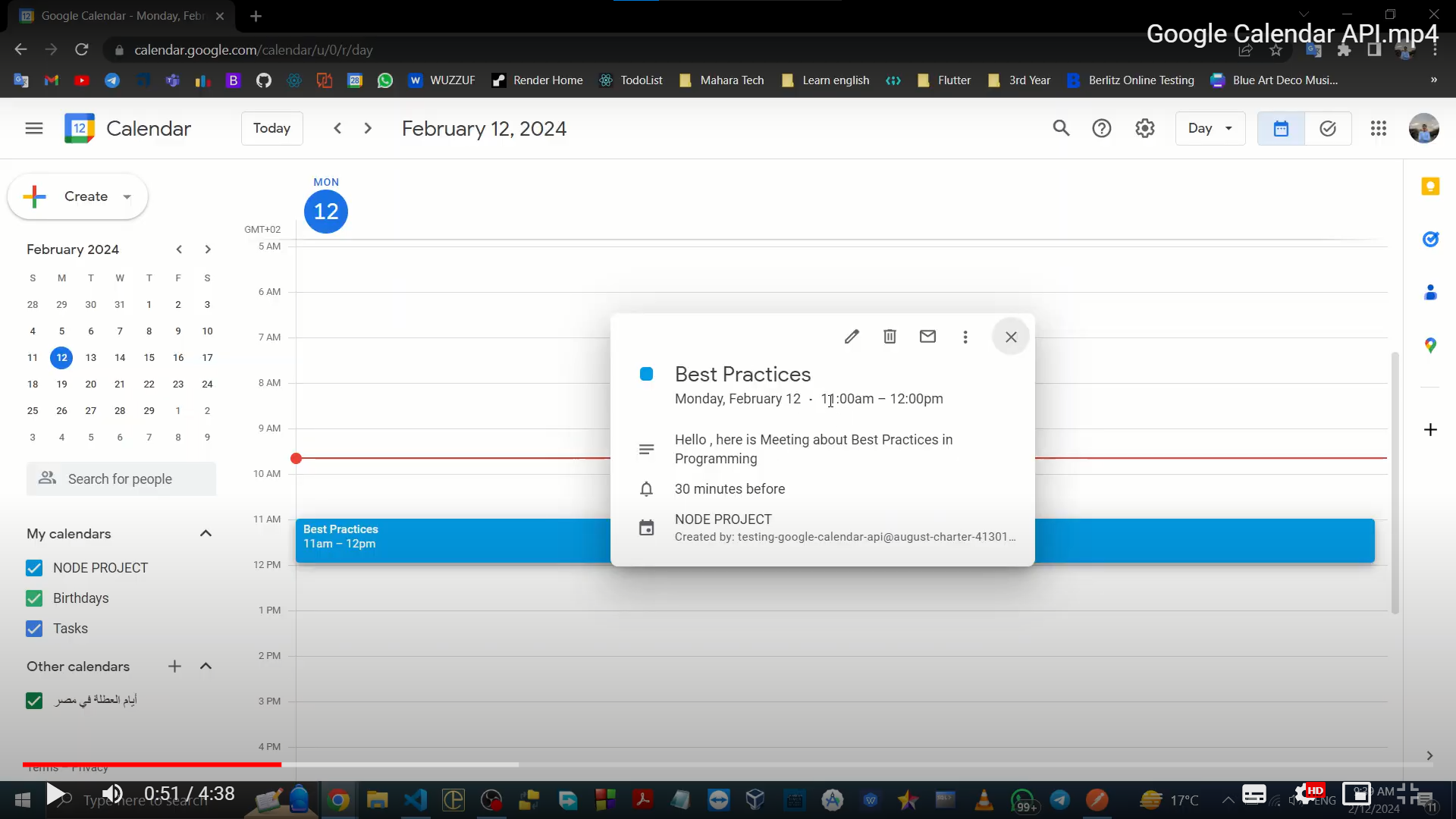Click the edit event pencil icon
The height and width of the screenshot is (819, 1456).
coord(852,337)
